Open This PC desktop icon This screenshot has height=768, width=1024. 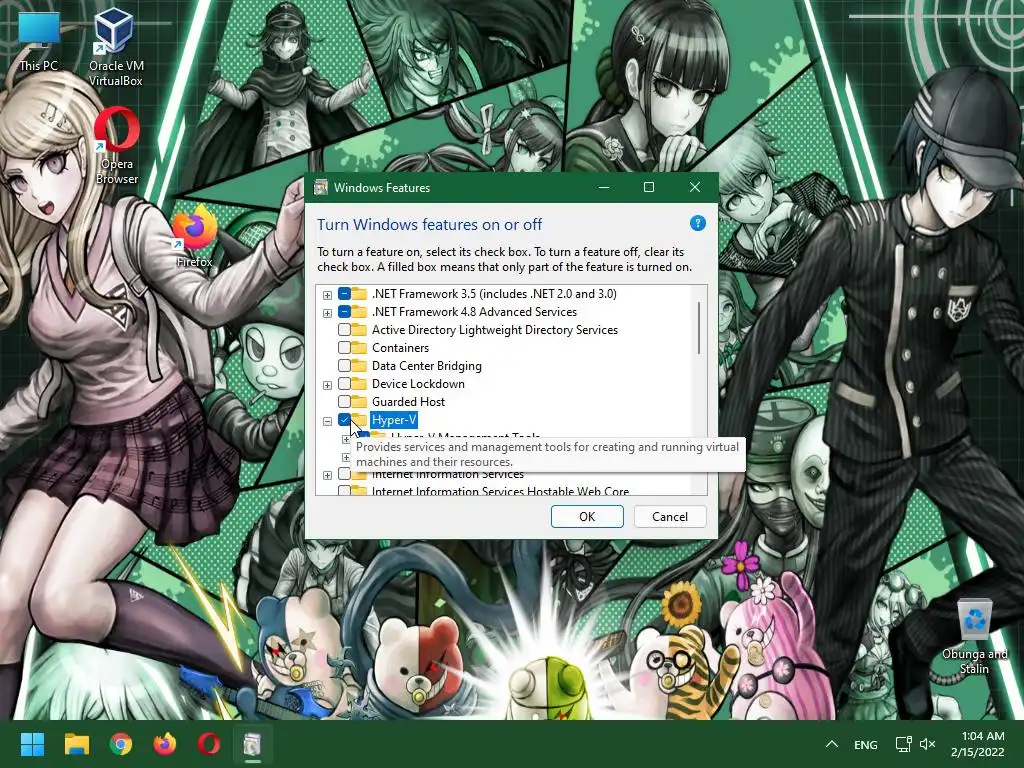(39, 40)
